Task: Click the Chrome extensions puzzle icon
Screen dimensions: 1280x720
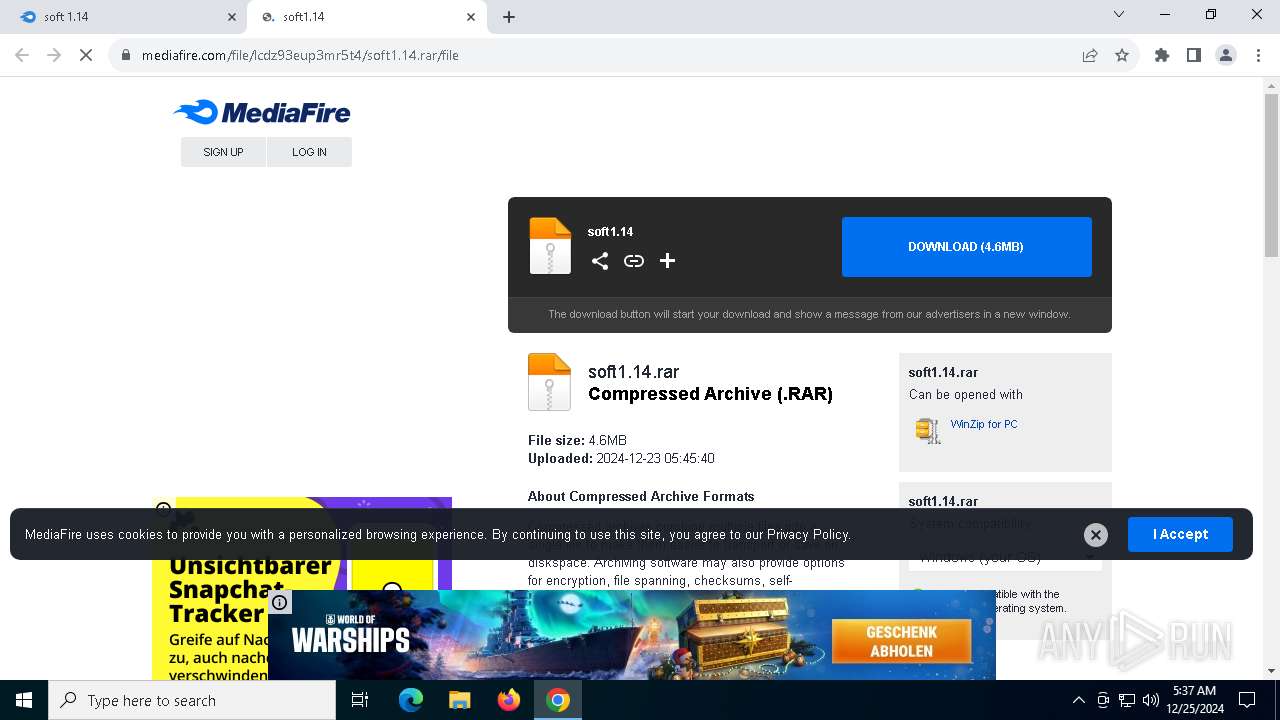Action: pyautogui.click(x=1162, y=55)
